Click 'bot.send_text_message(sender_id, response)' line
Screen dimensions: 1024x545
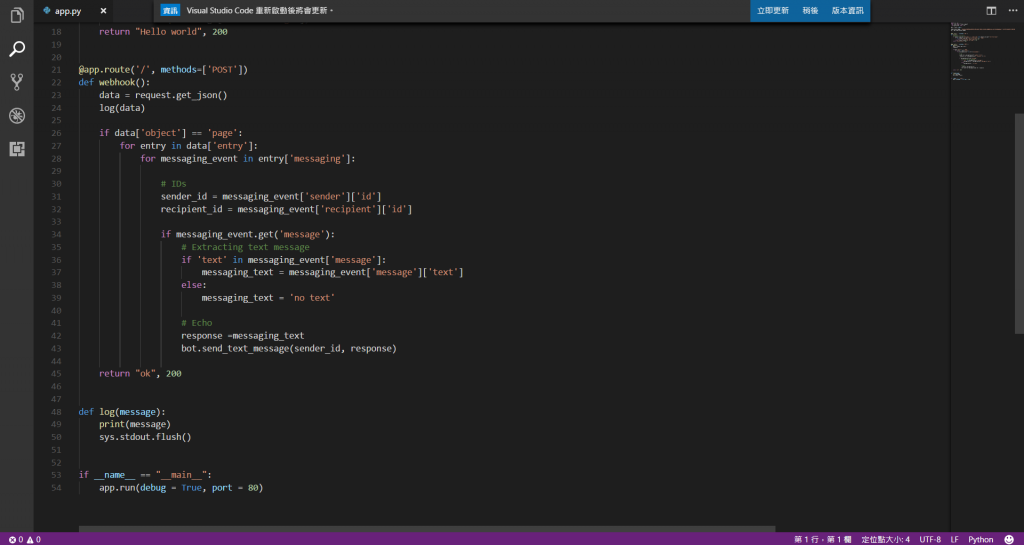289,349
